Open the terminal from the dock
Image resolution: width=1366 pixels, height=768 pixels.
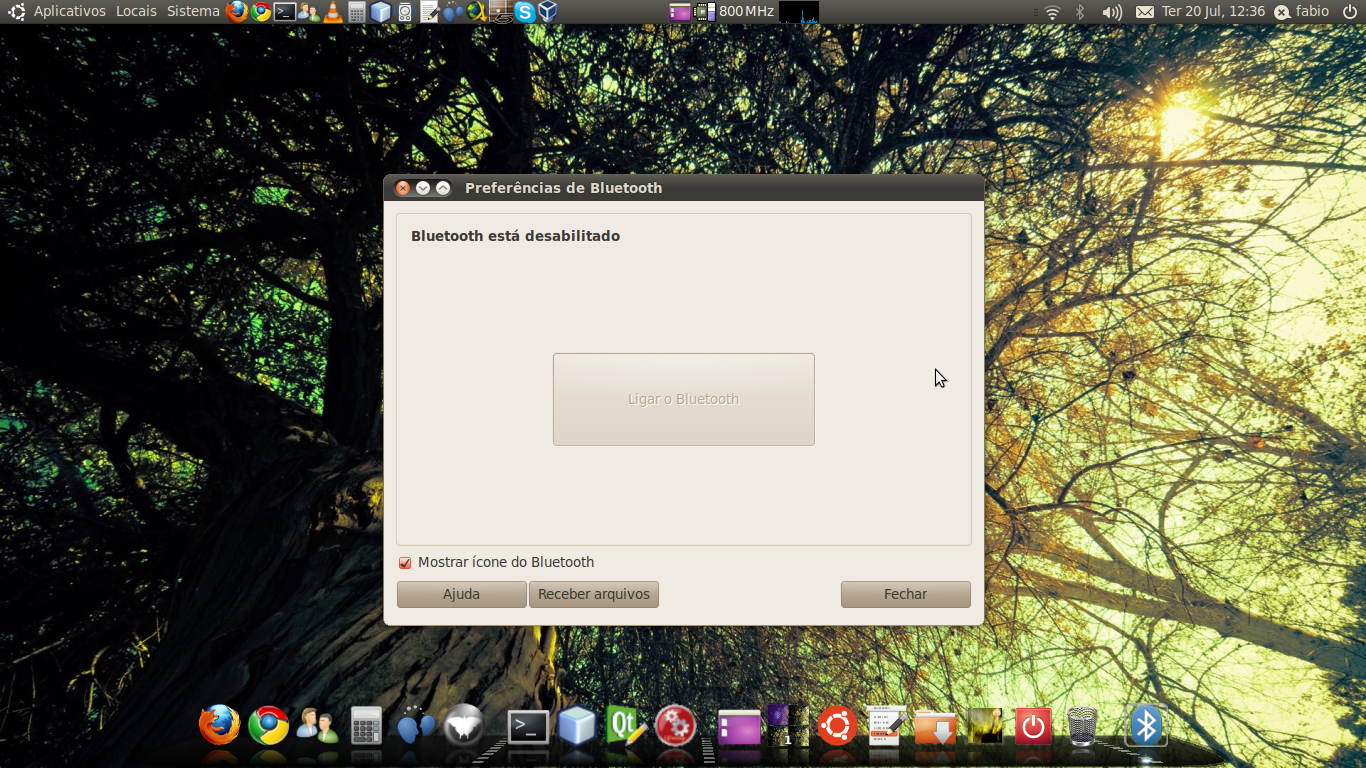pos(528,726)
